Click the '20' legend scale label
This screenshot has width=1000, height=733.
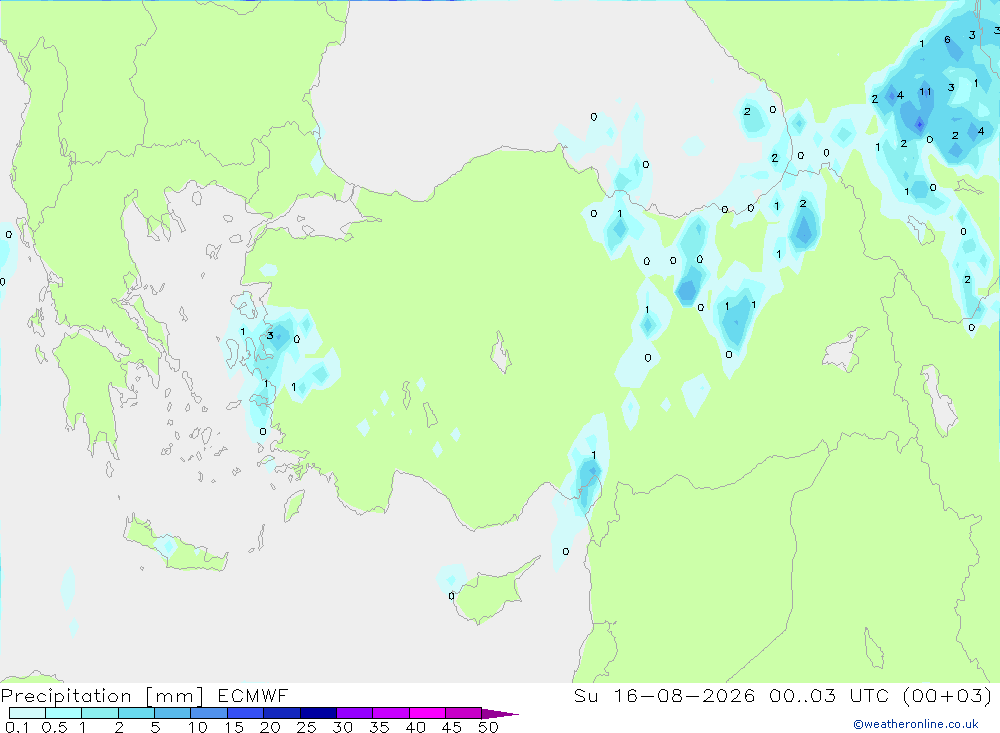(x=270, y=727)
